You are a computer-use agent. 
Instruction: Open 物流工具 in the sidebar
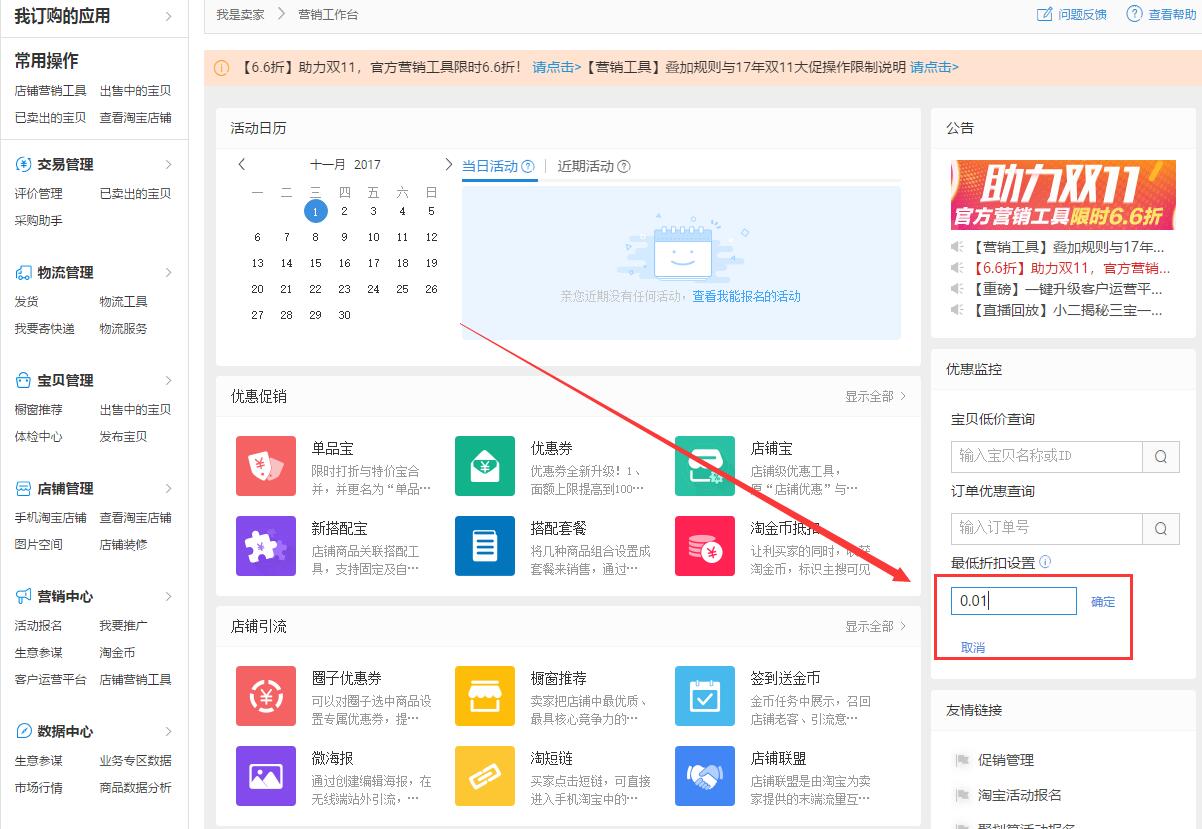(123, 301)
